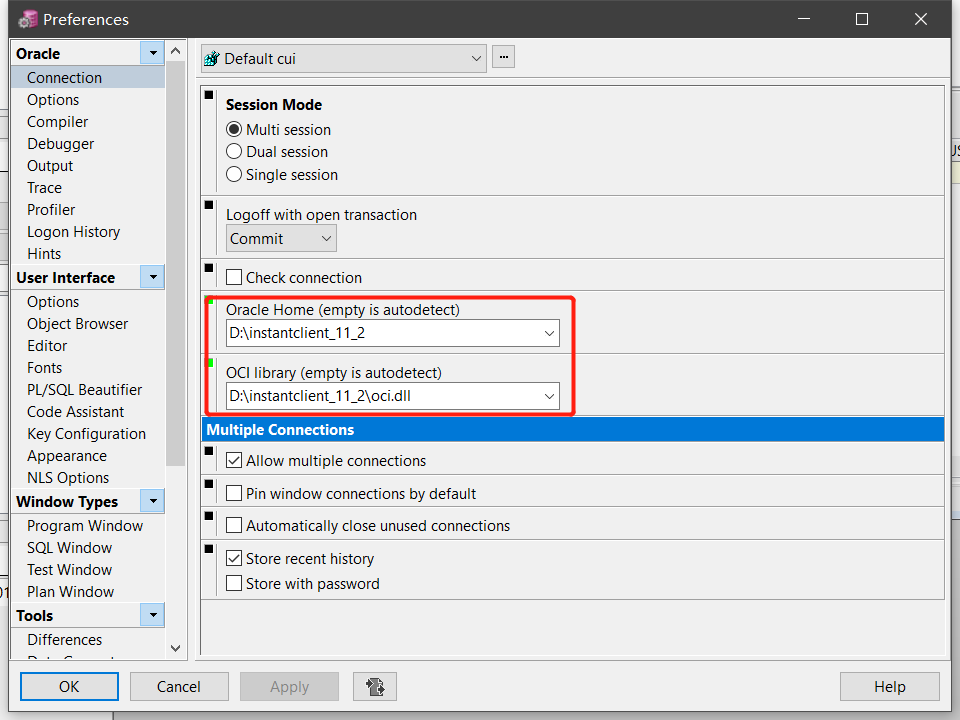This screenshot has height=720, width=960.
Task: Open the Fonts settings section
Action: [44, 367]
